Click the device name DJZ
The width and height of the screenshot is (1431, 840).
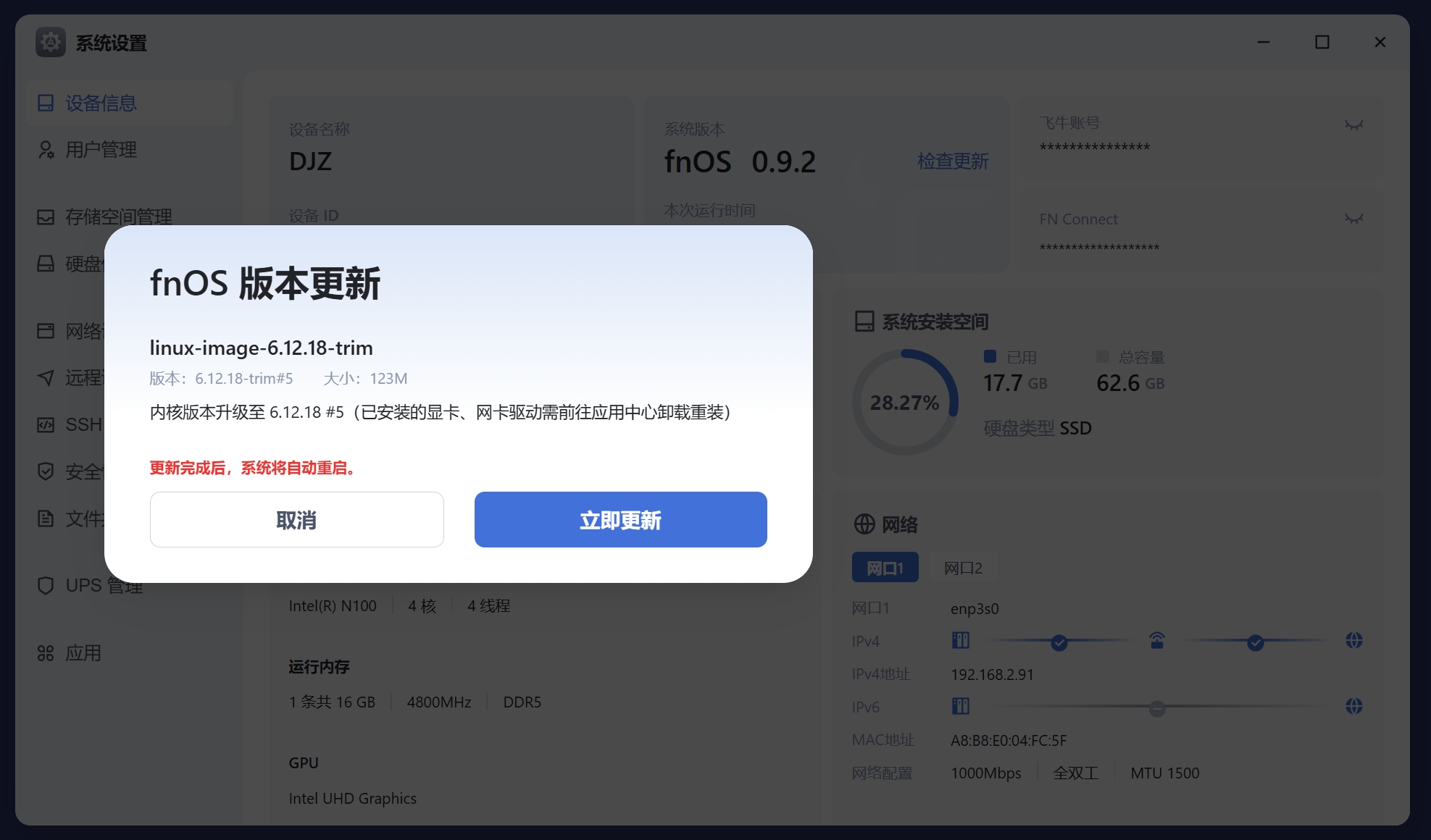pyautogui.click(x=310, y=161)
